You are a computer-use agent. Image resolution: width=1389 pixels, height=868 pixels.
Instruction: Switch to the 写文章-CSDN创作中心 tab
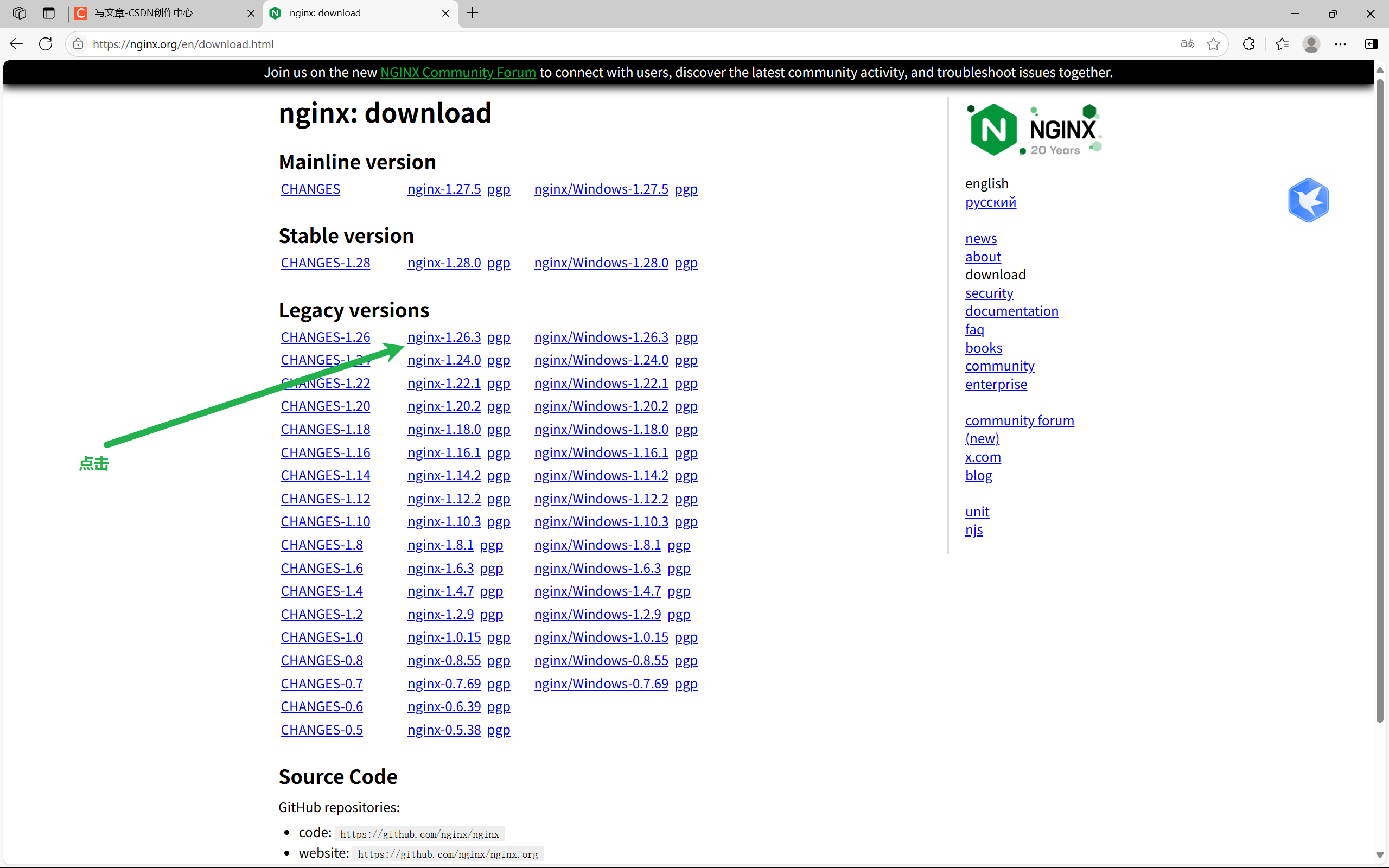[165, 13]
